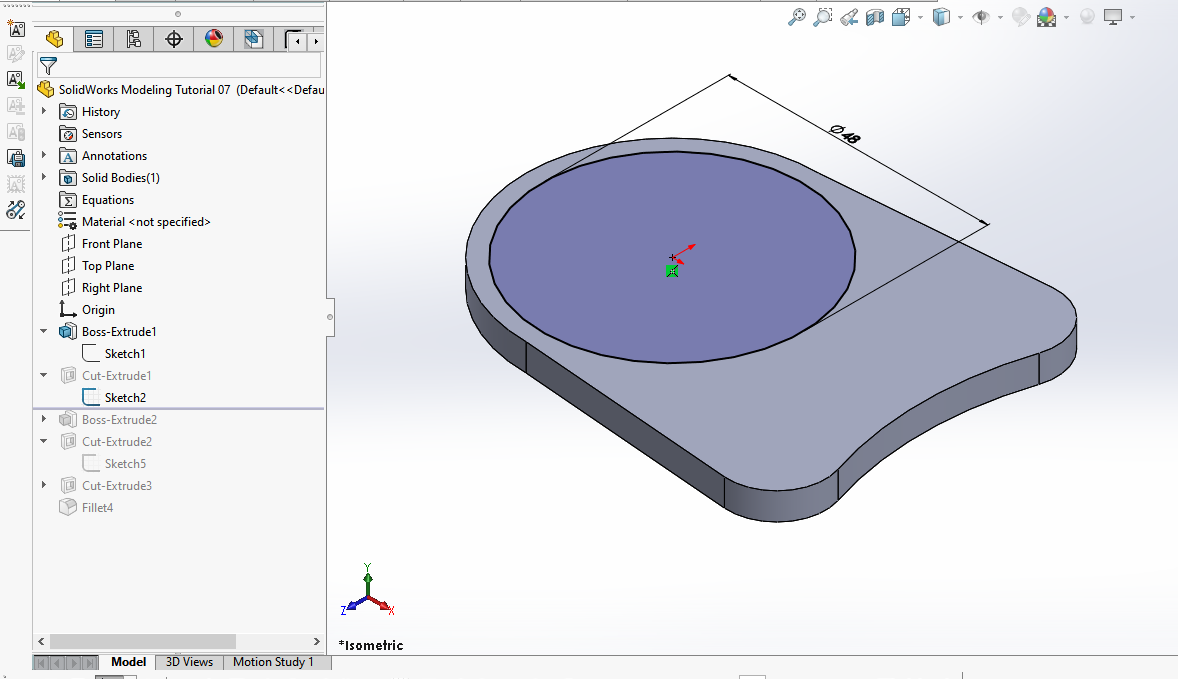Open the PropertyManager tab

94,39
